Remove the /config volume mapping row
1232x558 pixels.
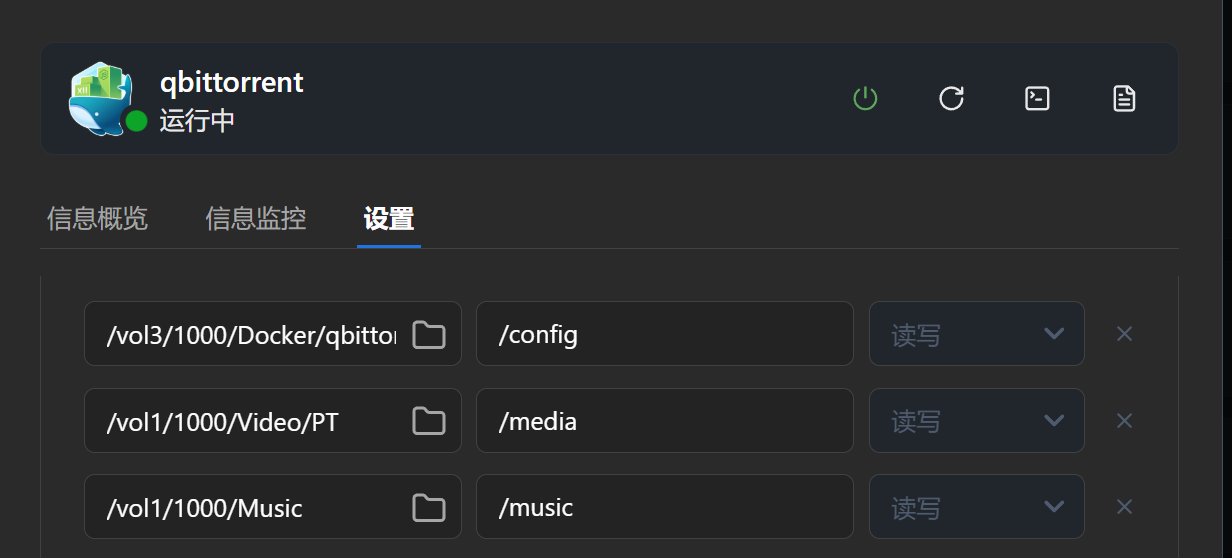(x=1124, y=334)
